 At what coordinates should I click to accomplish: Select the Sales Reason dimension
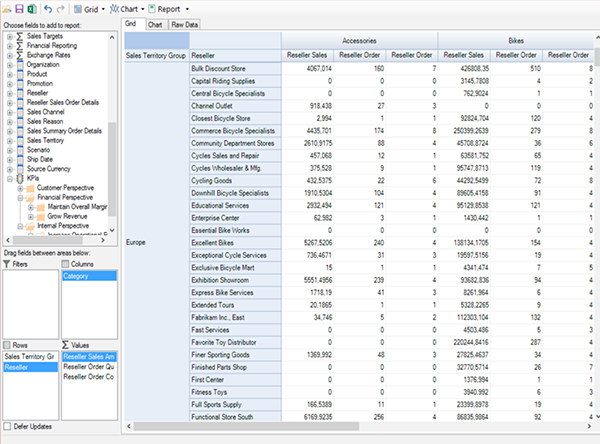(x=45, y=122)
